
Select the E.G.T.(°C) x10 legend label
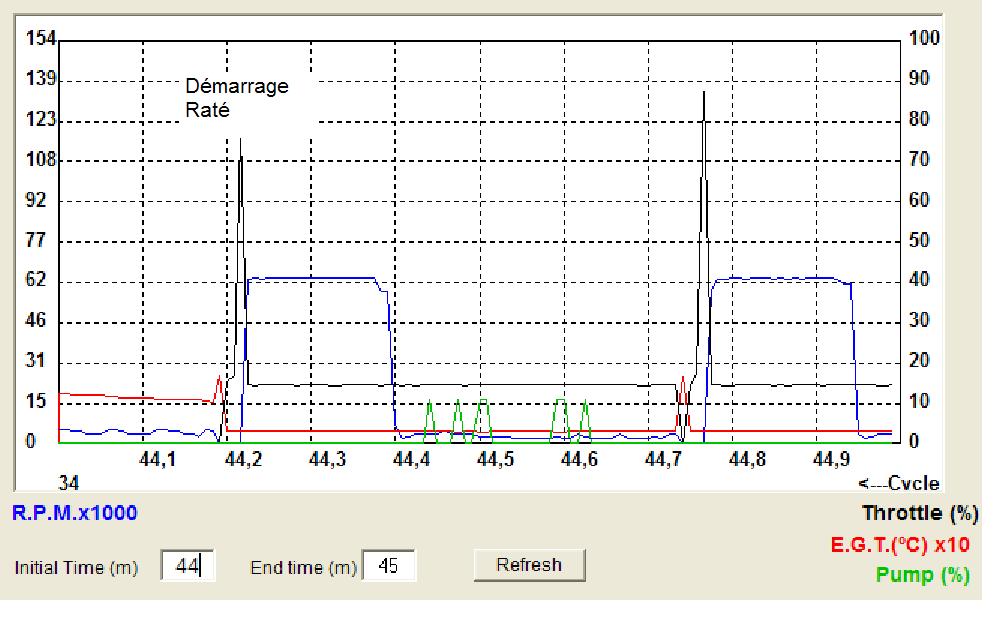913,546
